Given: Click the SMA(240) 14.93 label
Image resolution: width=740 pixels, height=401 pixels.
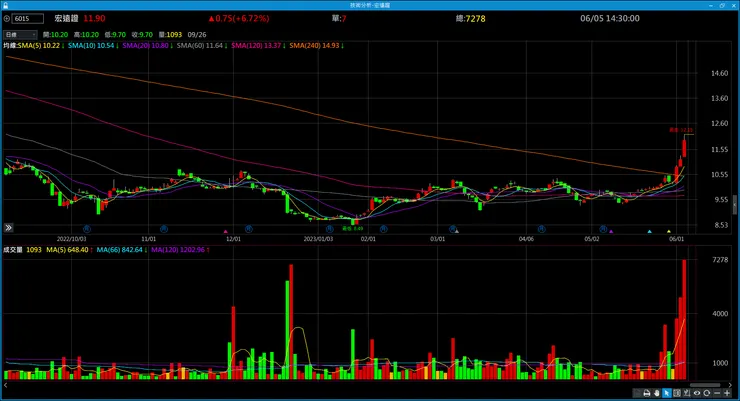Looking at the screenshot, I should 314,46.
